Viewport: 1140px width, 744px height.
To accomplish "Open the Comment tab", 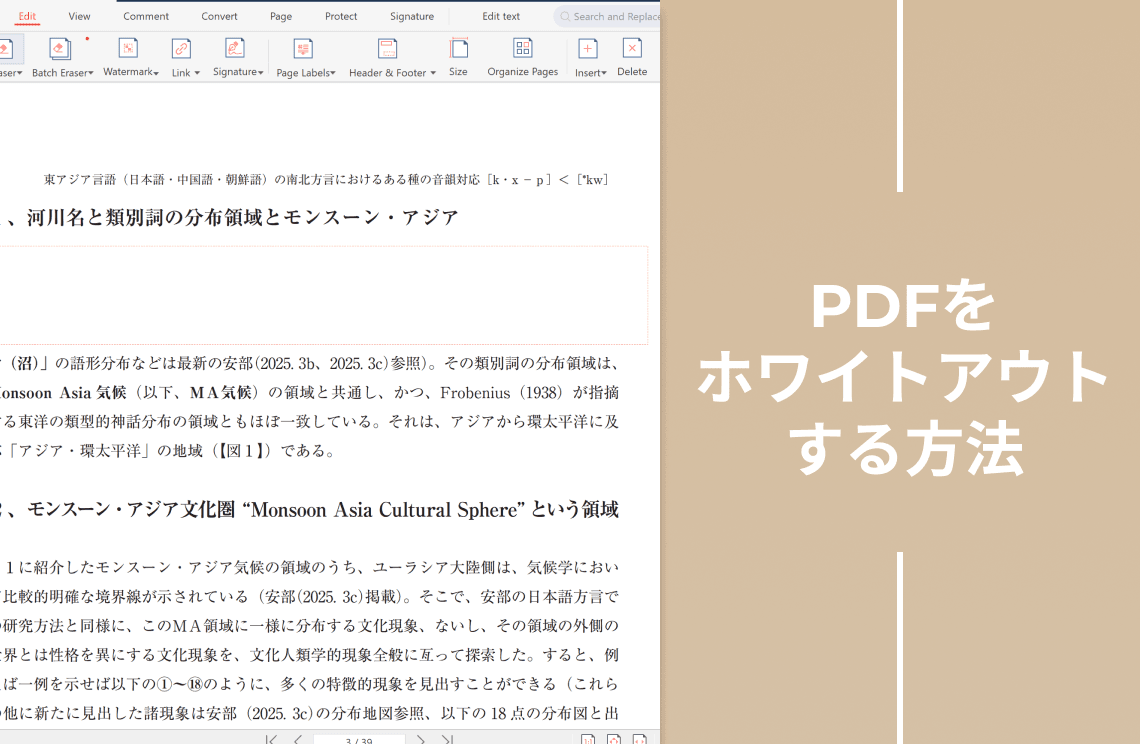I will click(146, 16).
